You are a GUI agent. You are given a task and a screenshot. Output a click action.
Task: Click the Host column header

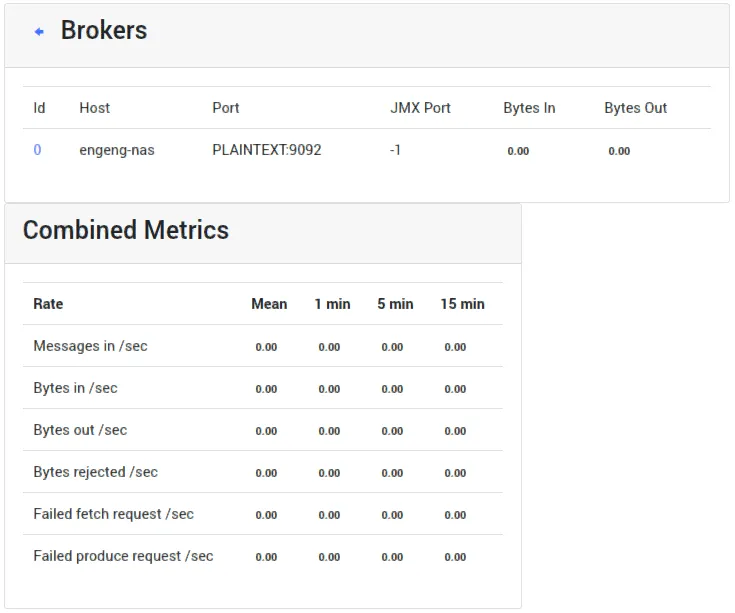[94, 108]
